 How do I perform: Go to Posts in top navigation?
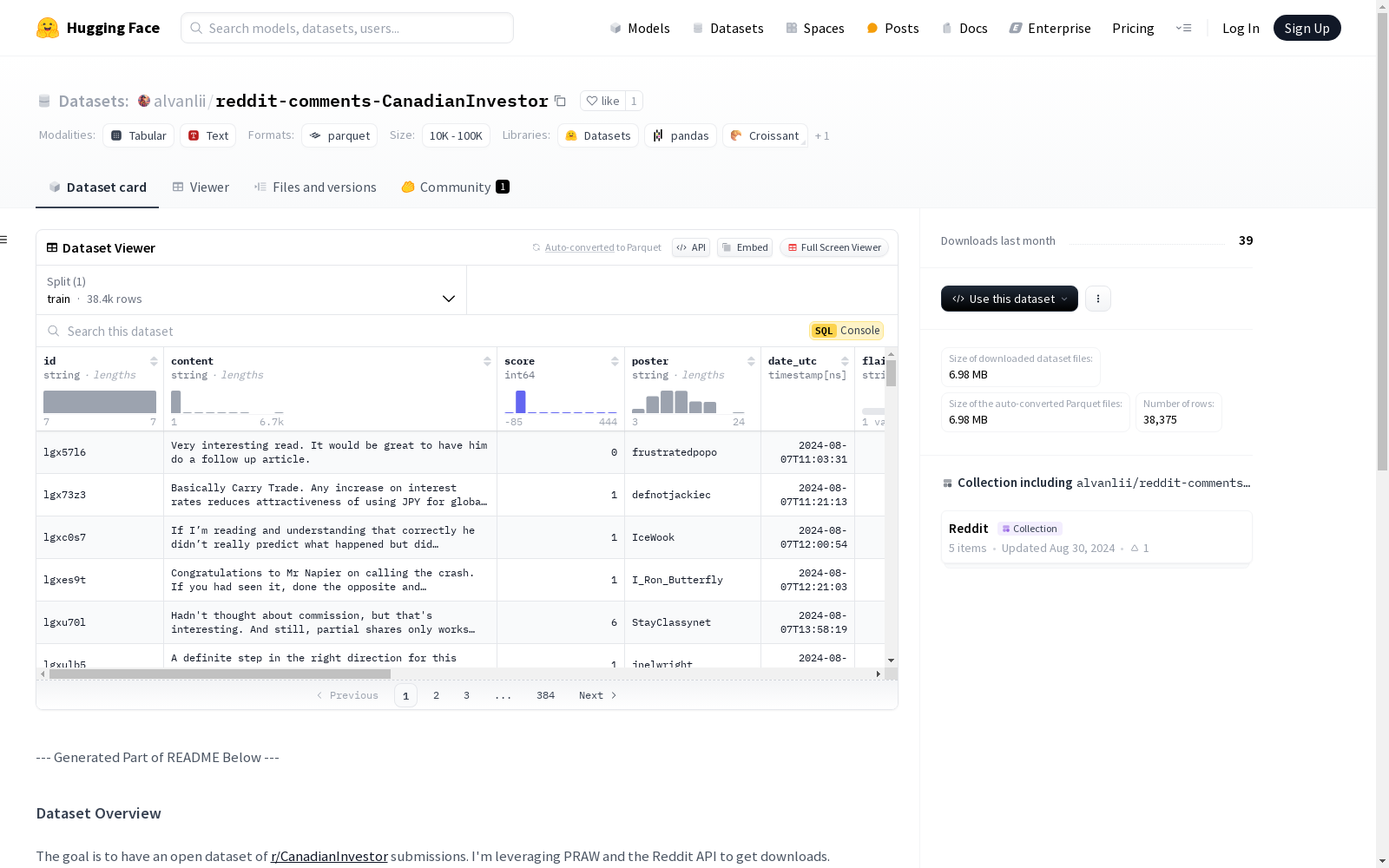[892, 28]
